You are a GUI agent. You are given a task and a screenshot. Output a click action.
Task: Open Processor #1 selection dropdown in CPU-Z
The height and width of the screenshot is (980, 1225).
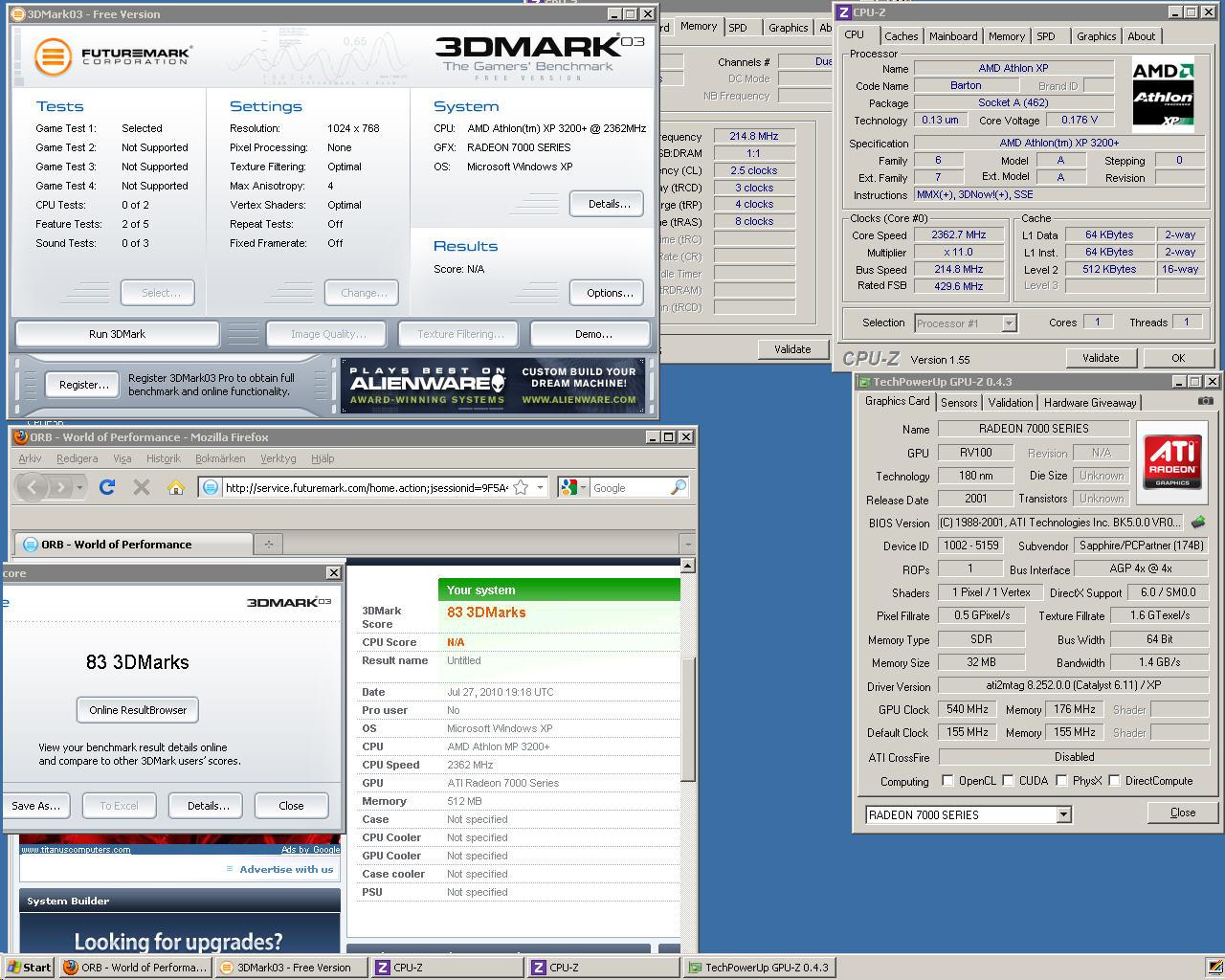(x=1009, y=323)
